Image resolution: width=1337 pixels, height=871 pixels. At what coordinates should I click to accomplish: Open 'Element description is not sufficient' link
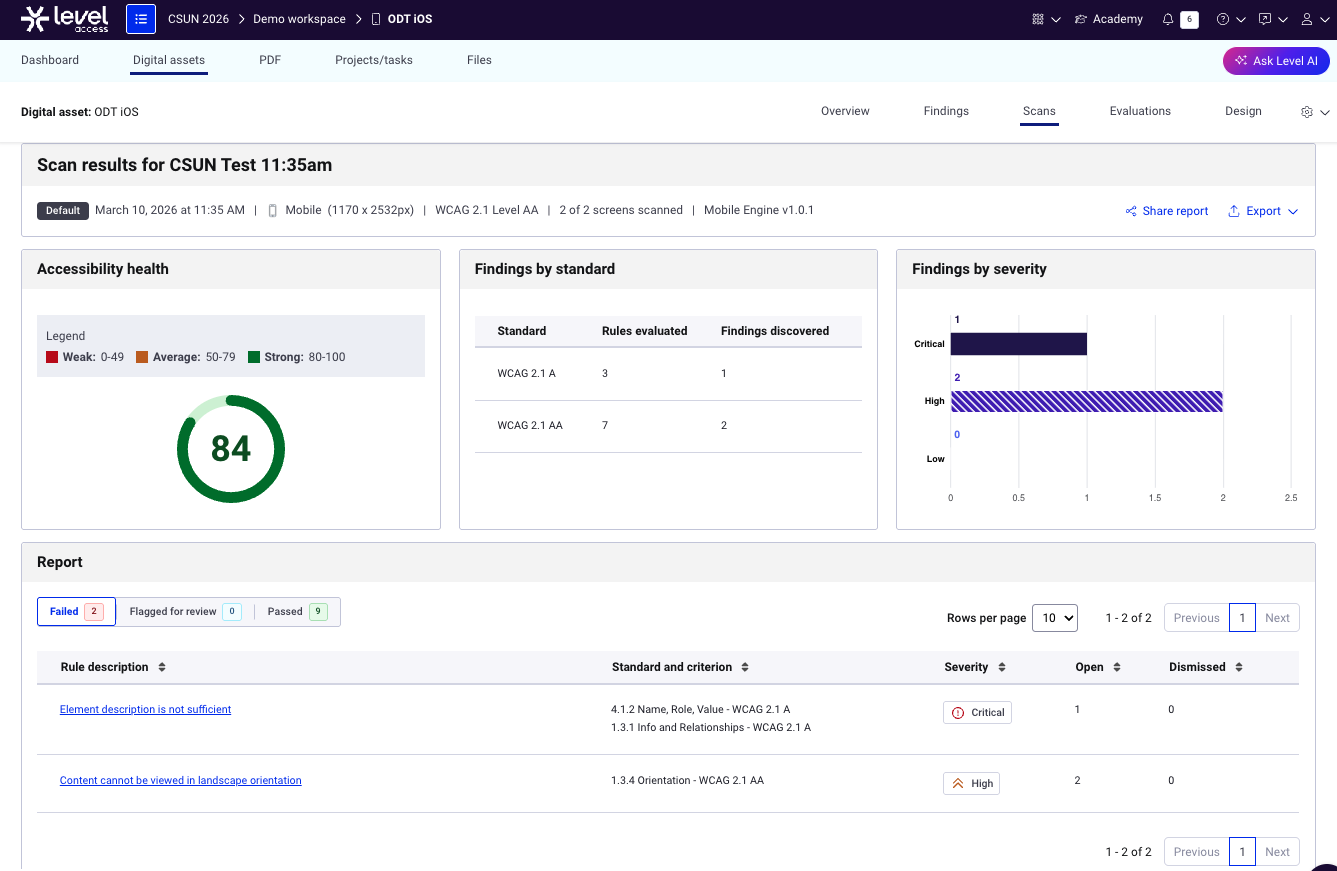pyautogui.click(x=145, y=709)
